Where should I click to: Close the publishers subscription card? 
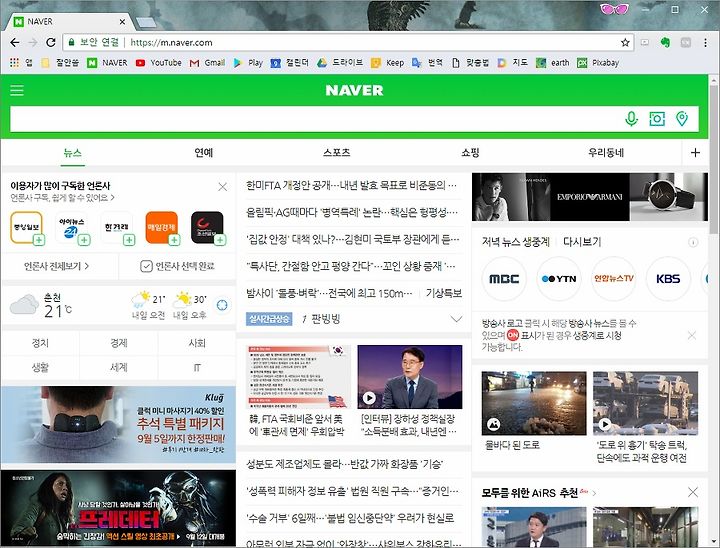[222, 186]
